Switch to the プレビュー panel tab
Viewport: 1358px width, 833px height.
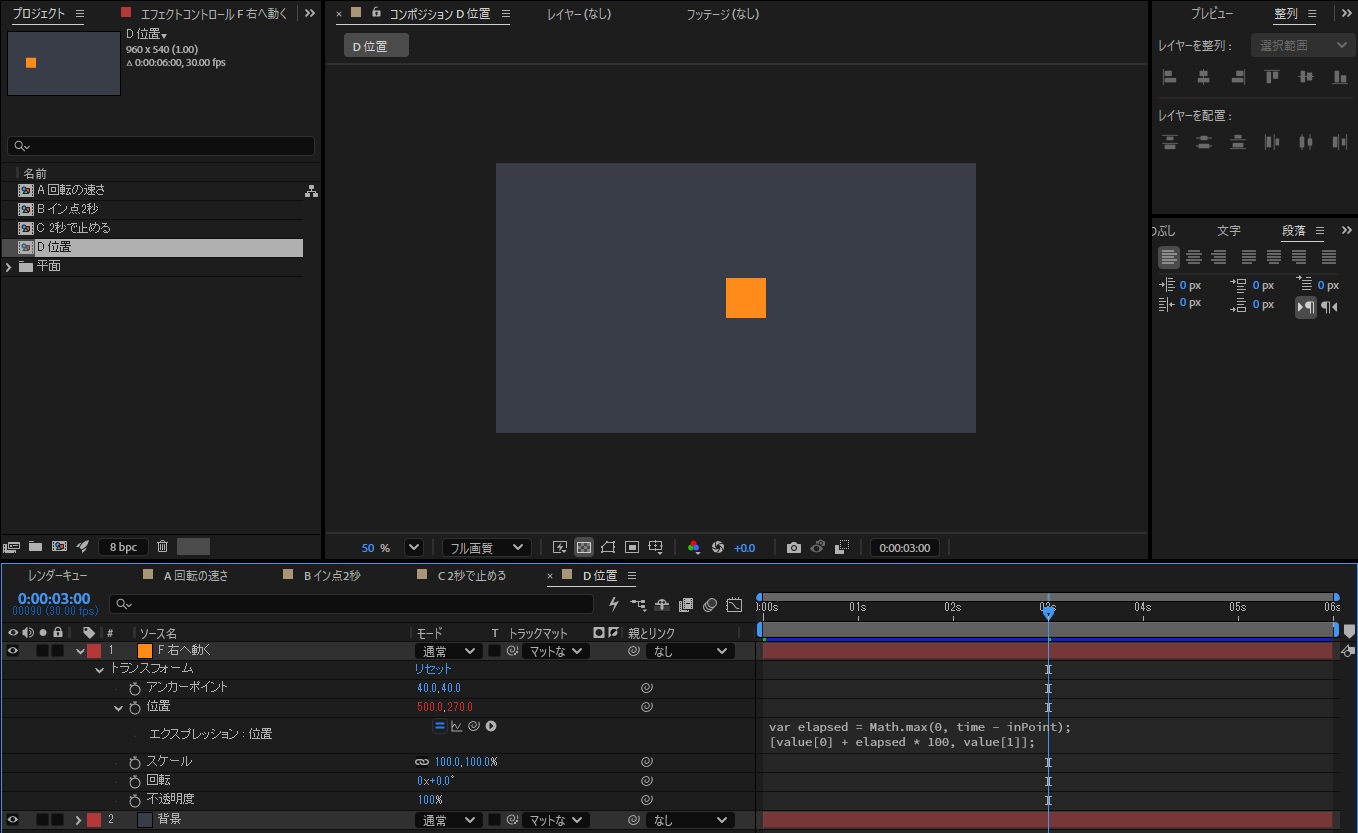click(1211, 14)
